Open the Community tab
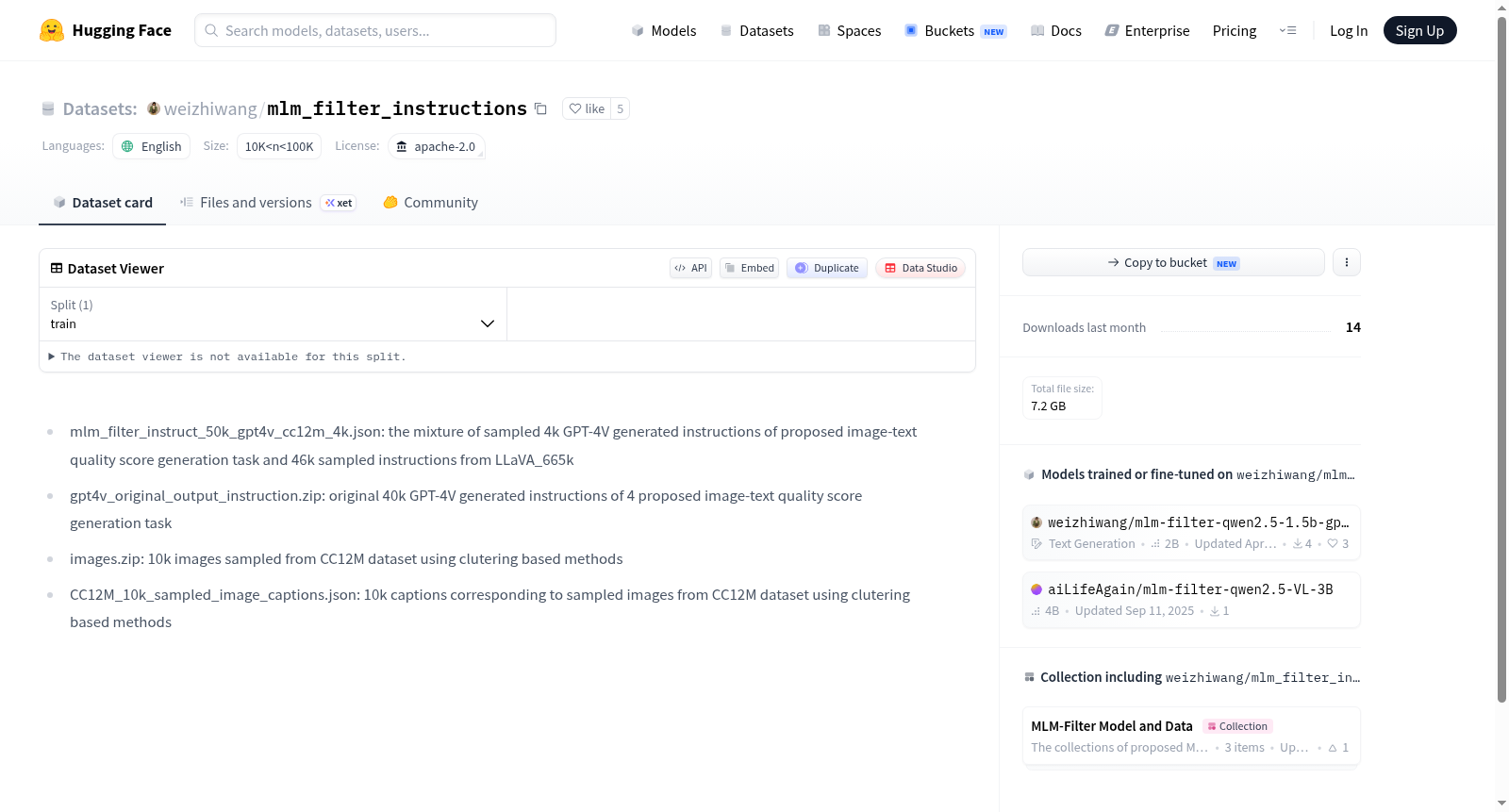The width and height of the screenshot is (1509, 812). (430, 203)
